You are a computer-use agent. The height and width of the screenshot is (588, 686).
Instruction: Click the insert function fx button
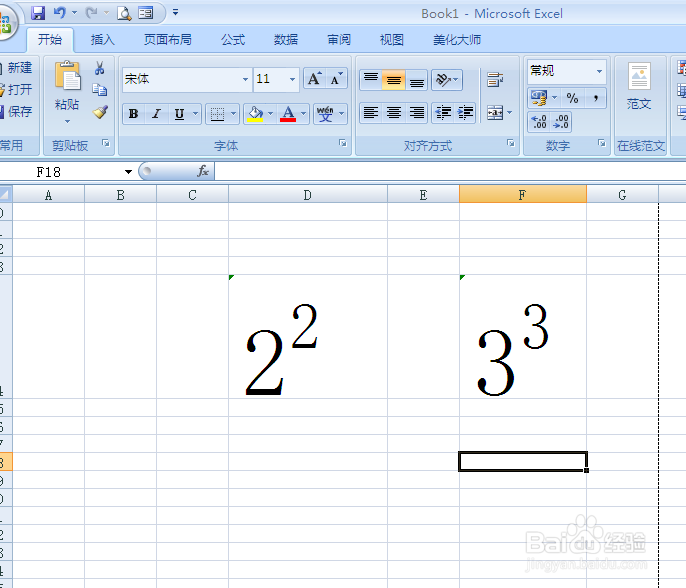point(203,171)
